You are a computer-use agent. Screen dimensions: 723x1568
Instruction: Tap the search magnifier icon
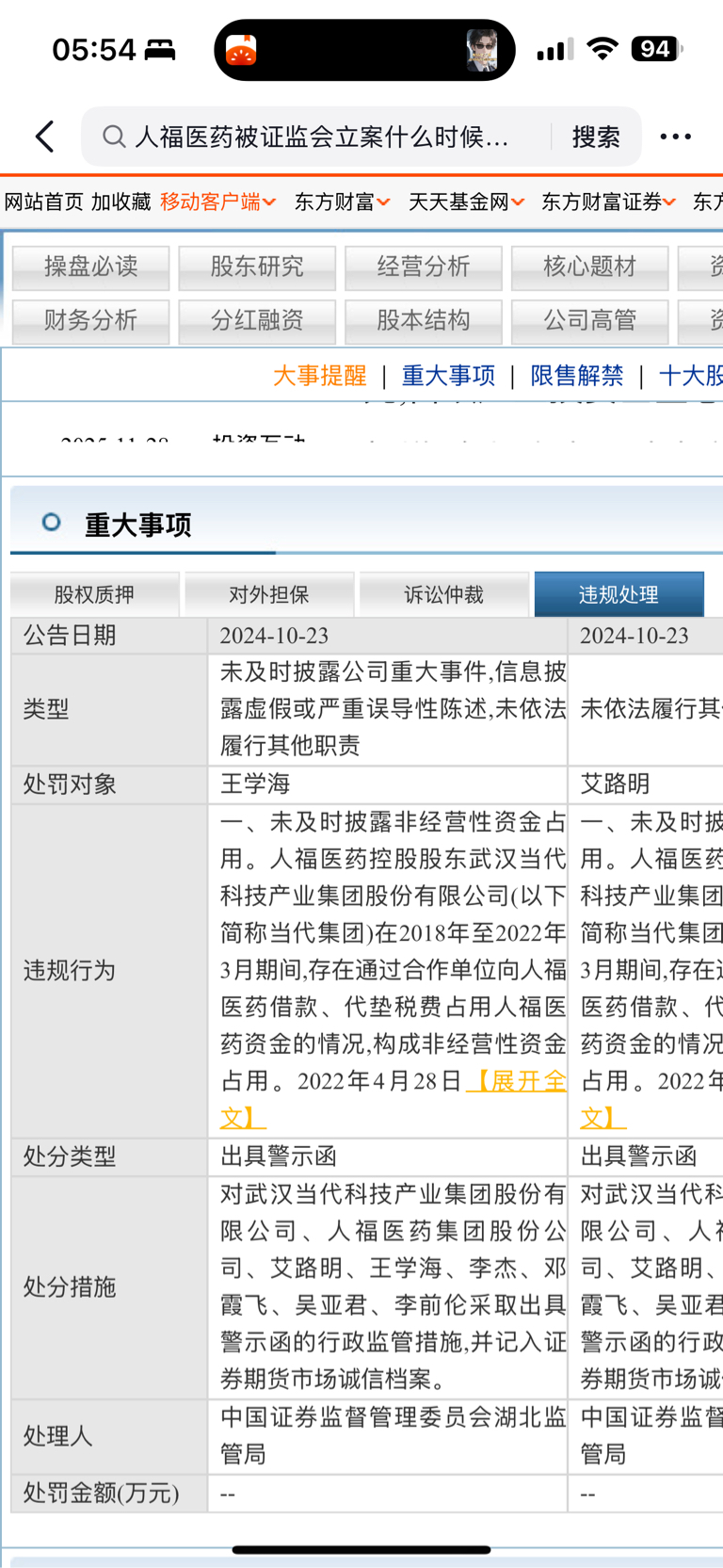point(114,137)
